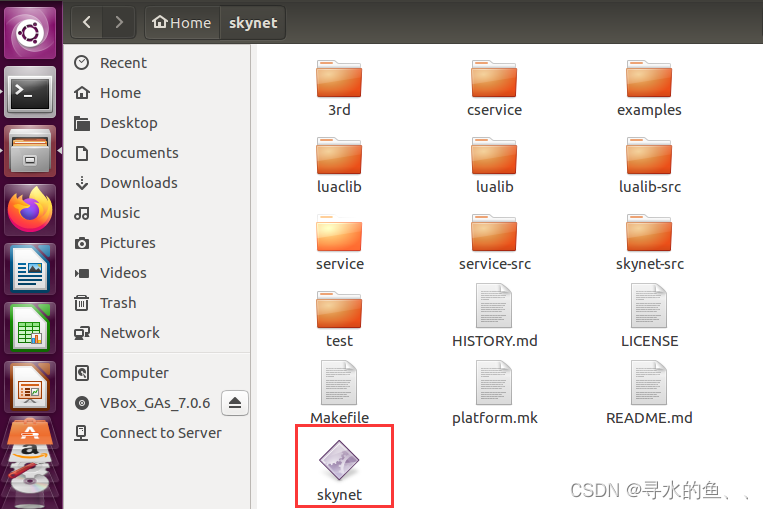Browse Network in the sidebar
This screenshot has height=509, width=763.
click(157, 333)
